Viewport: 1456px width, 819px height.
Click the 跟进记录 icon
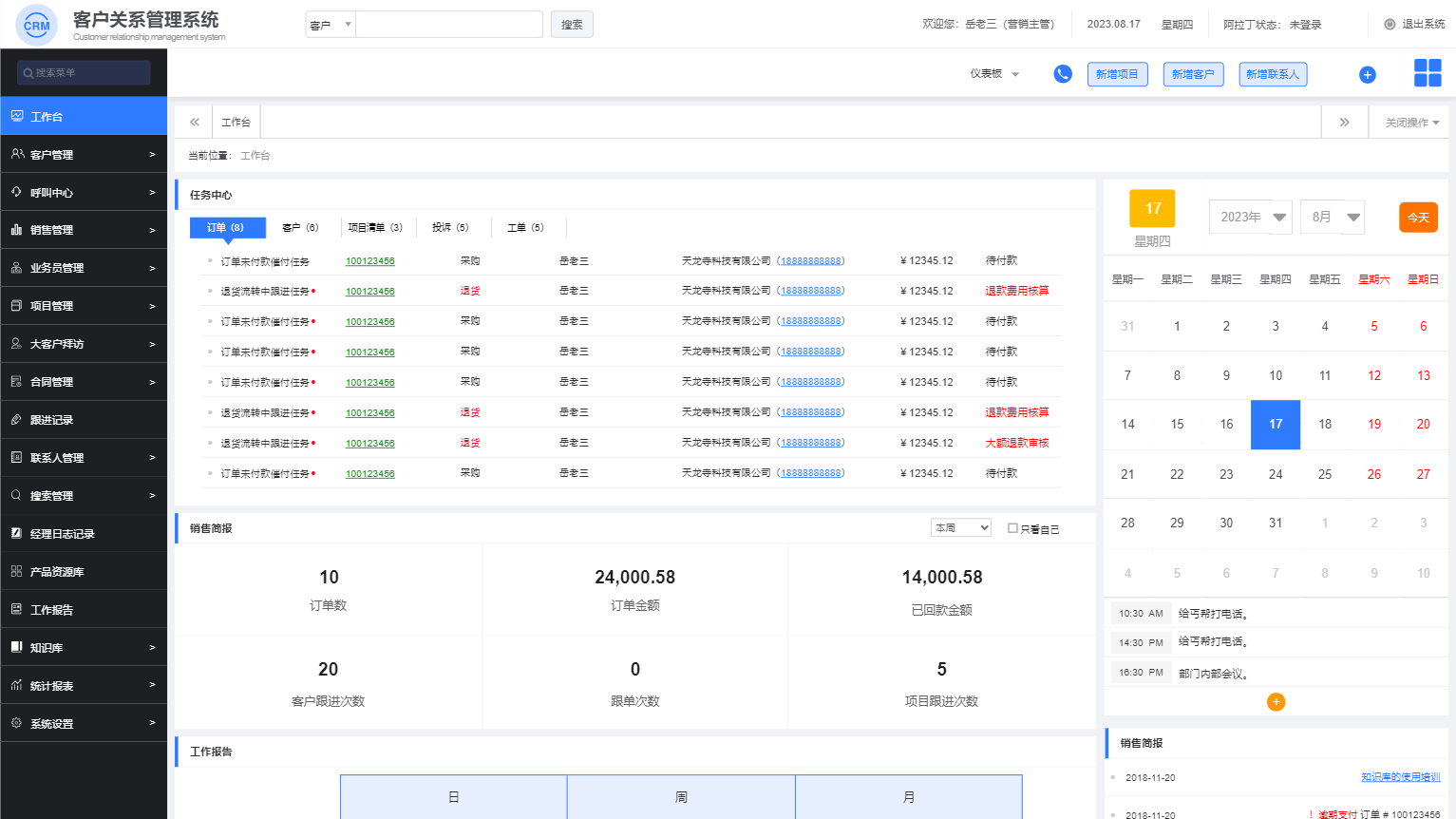[x=17, y=420]
